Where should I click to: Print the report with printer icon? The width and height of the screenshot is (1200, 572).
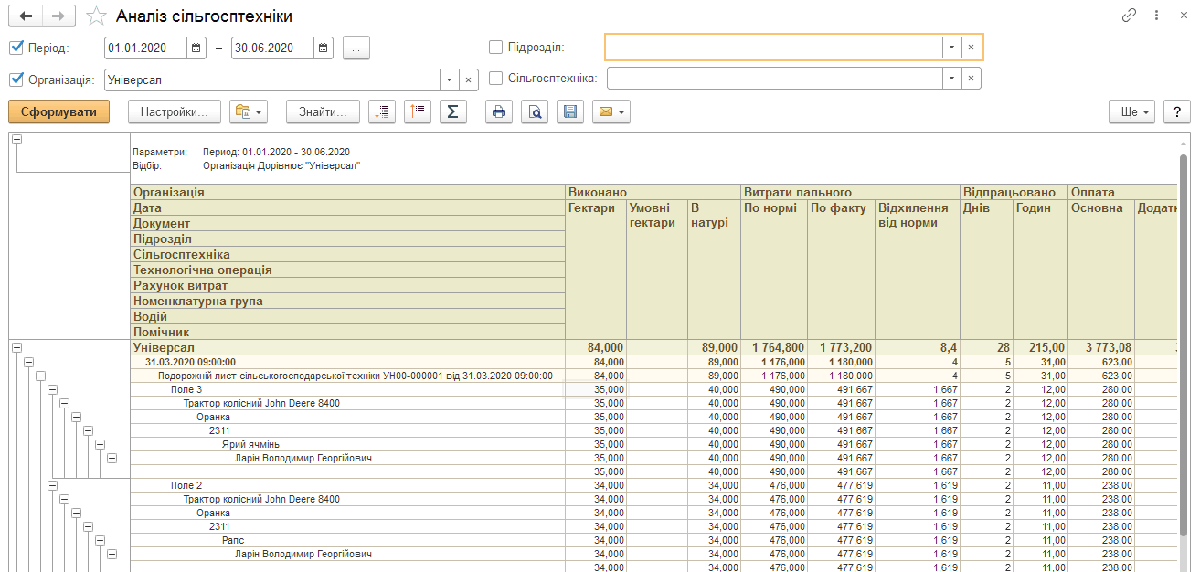click(498, 112)
